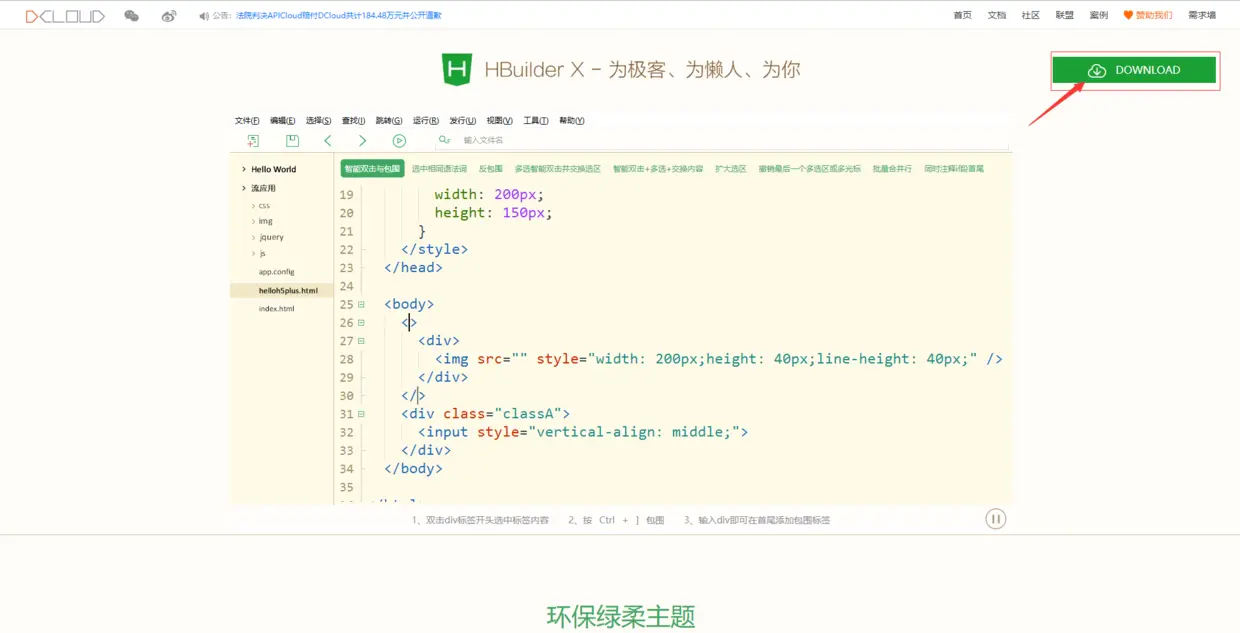This screenshot has height=633, width=1240.
Task: Click the file search magnifier icon
Action: [445, 141]
